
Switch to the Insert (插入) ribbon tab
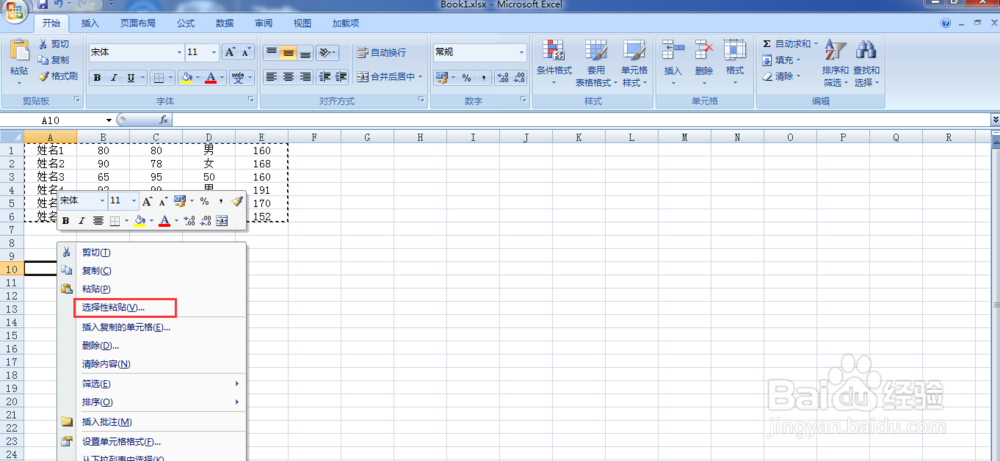point(90,24)
